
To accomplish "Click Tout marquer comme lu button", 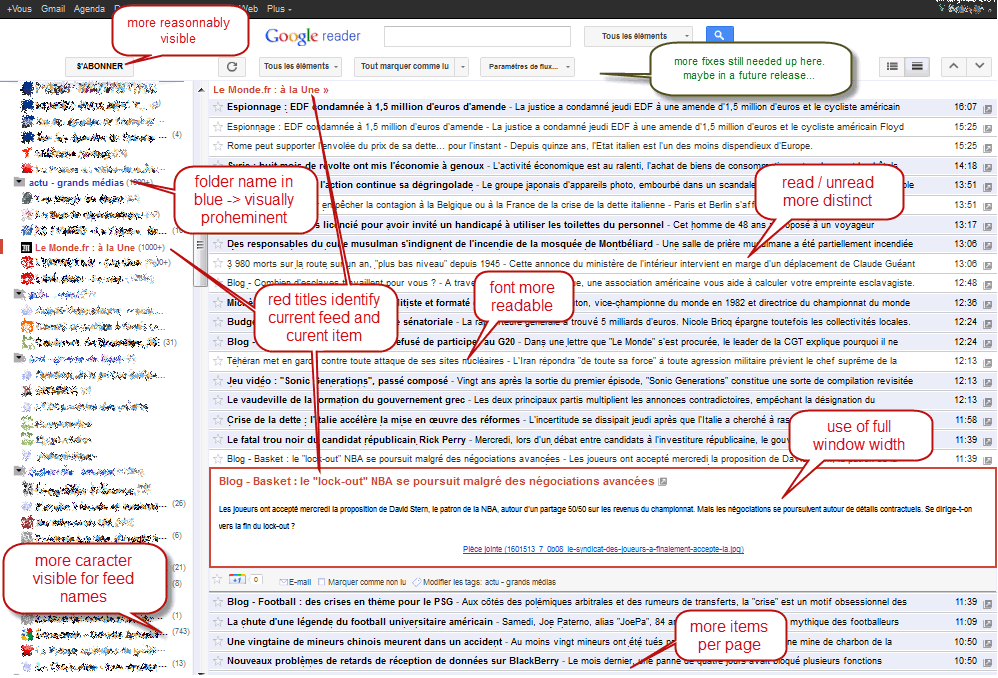I will [405, 66].
